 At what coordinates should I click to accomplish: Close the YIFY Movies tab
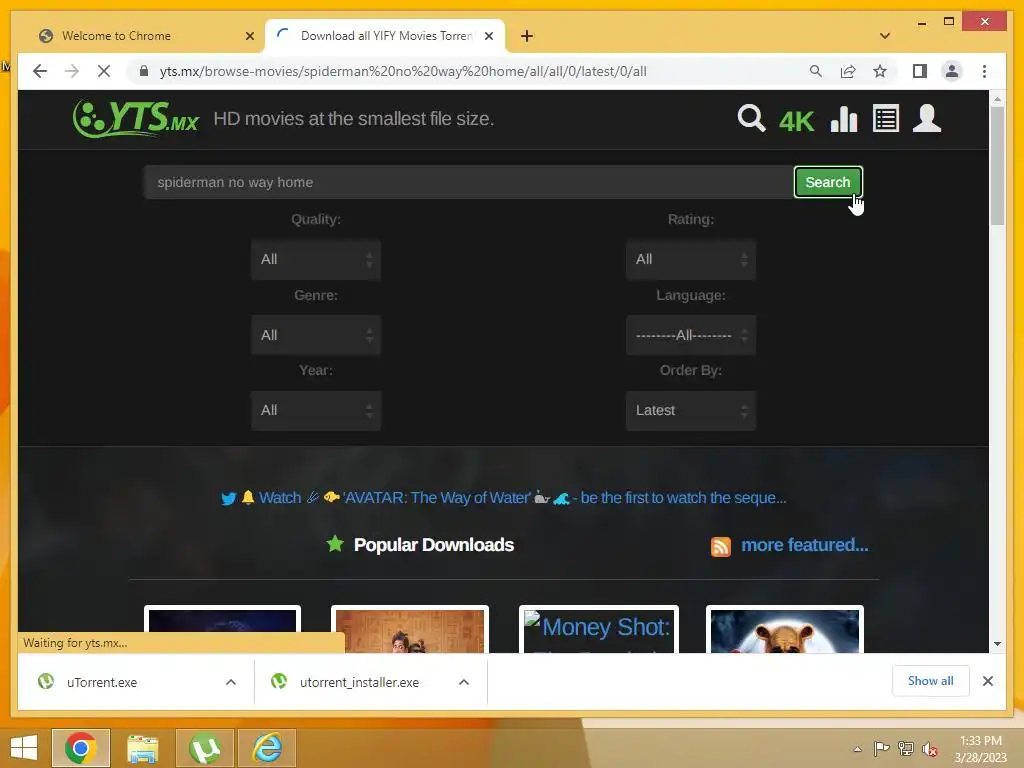pos(488,36)
